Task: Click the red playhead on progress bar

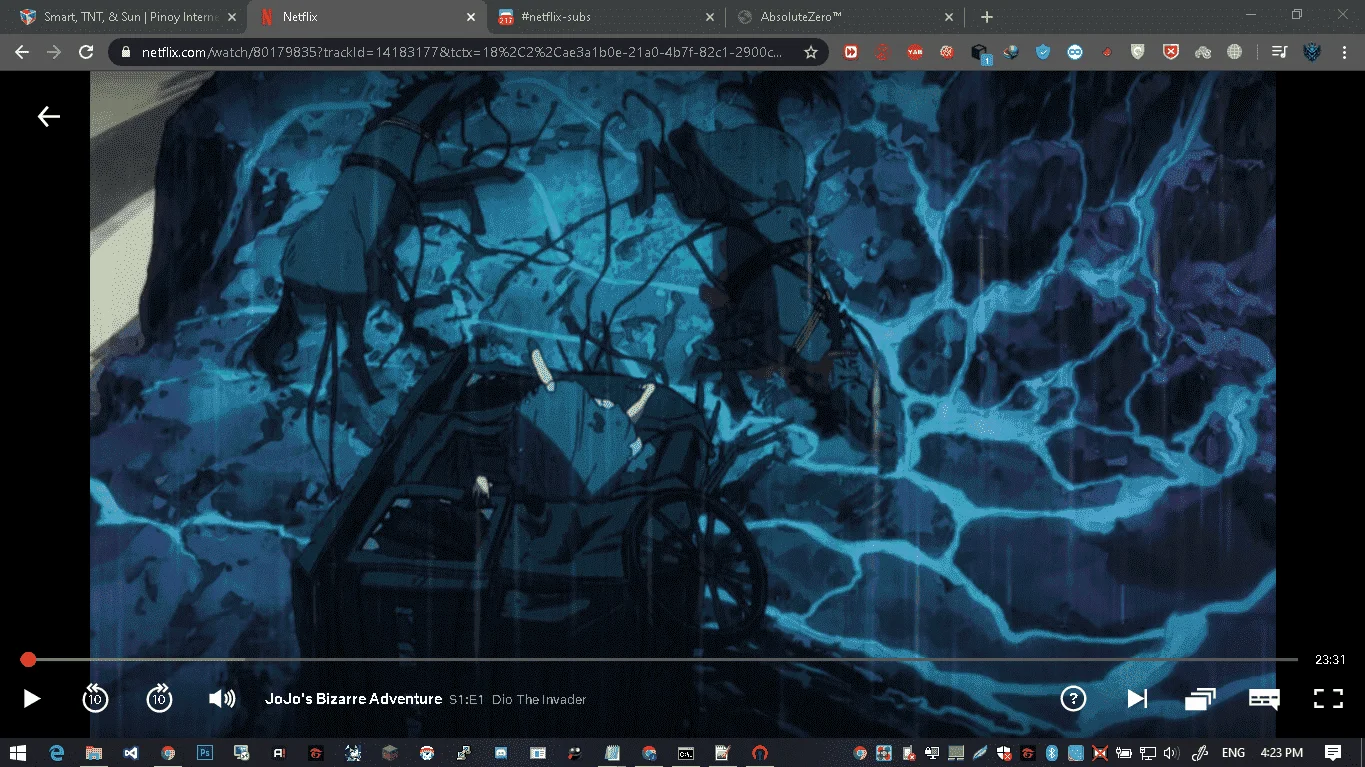Action: [28, 659]
